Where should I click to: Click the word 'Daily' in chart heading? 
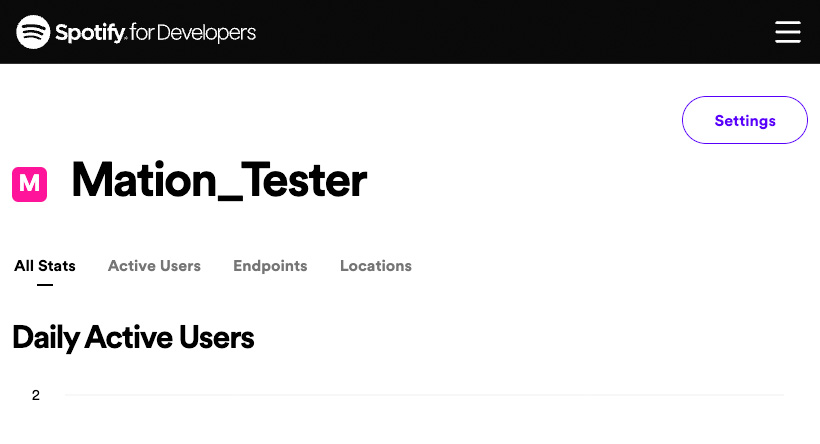click(x=45, y=338)
